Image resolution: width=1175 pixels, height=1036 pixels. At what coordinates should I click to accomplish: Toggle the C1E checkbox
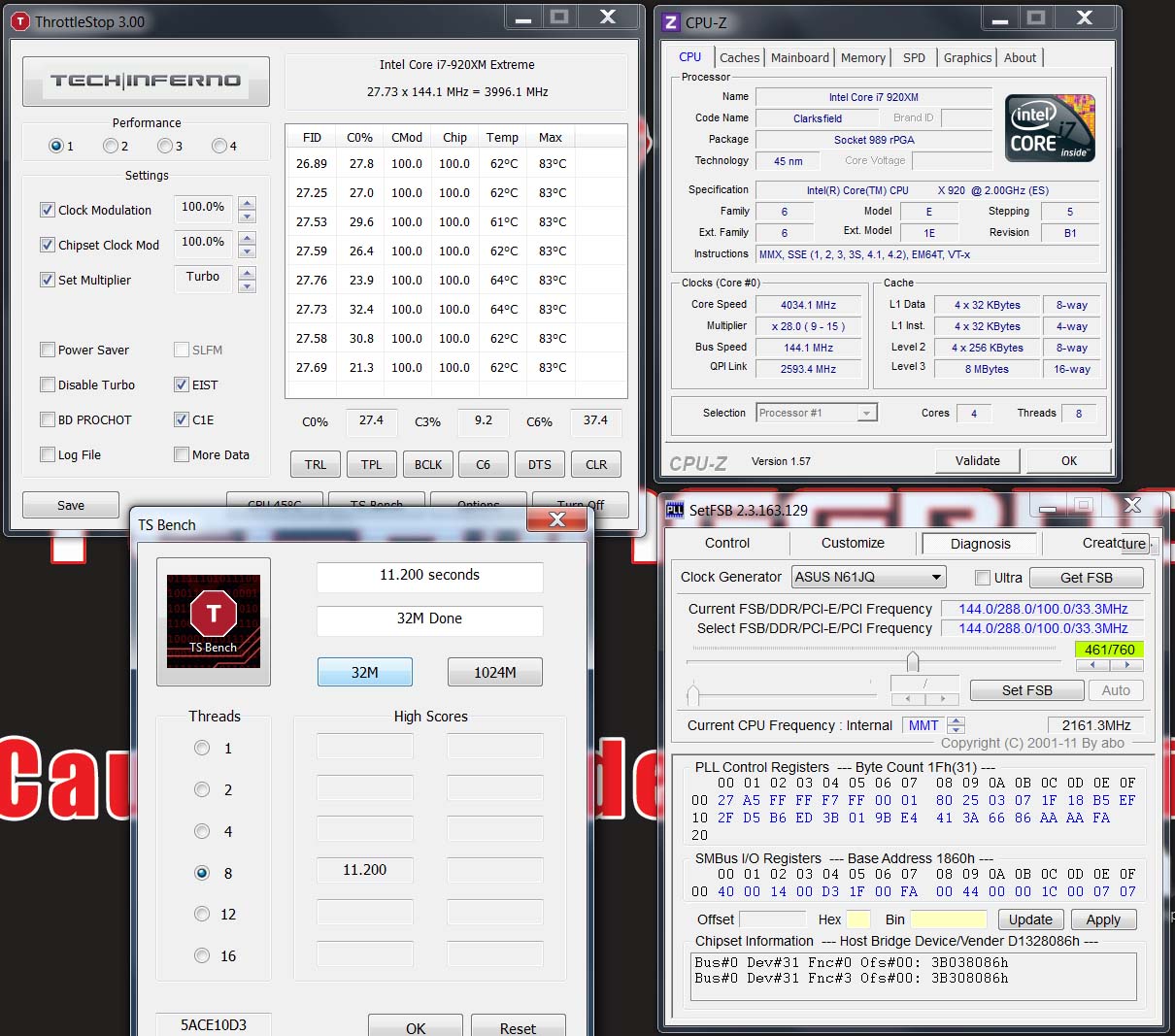click(x=182, y=419)
